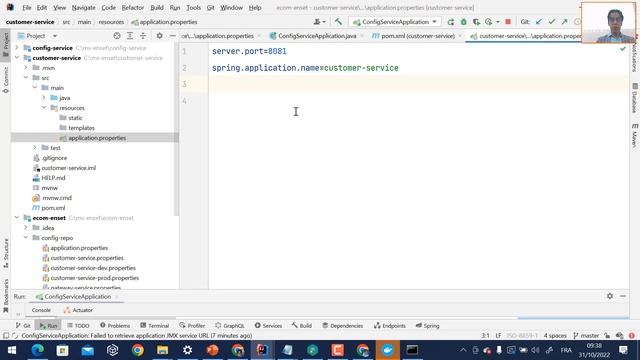The height and width of the screenshot is (360, 640).
Task: Click LF line separator in status bar
Action: 498,336
